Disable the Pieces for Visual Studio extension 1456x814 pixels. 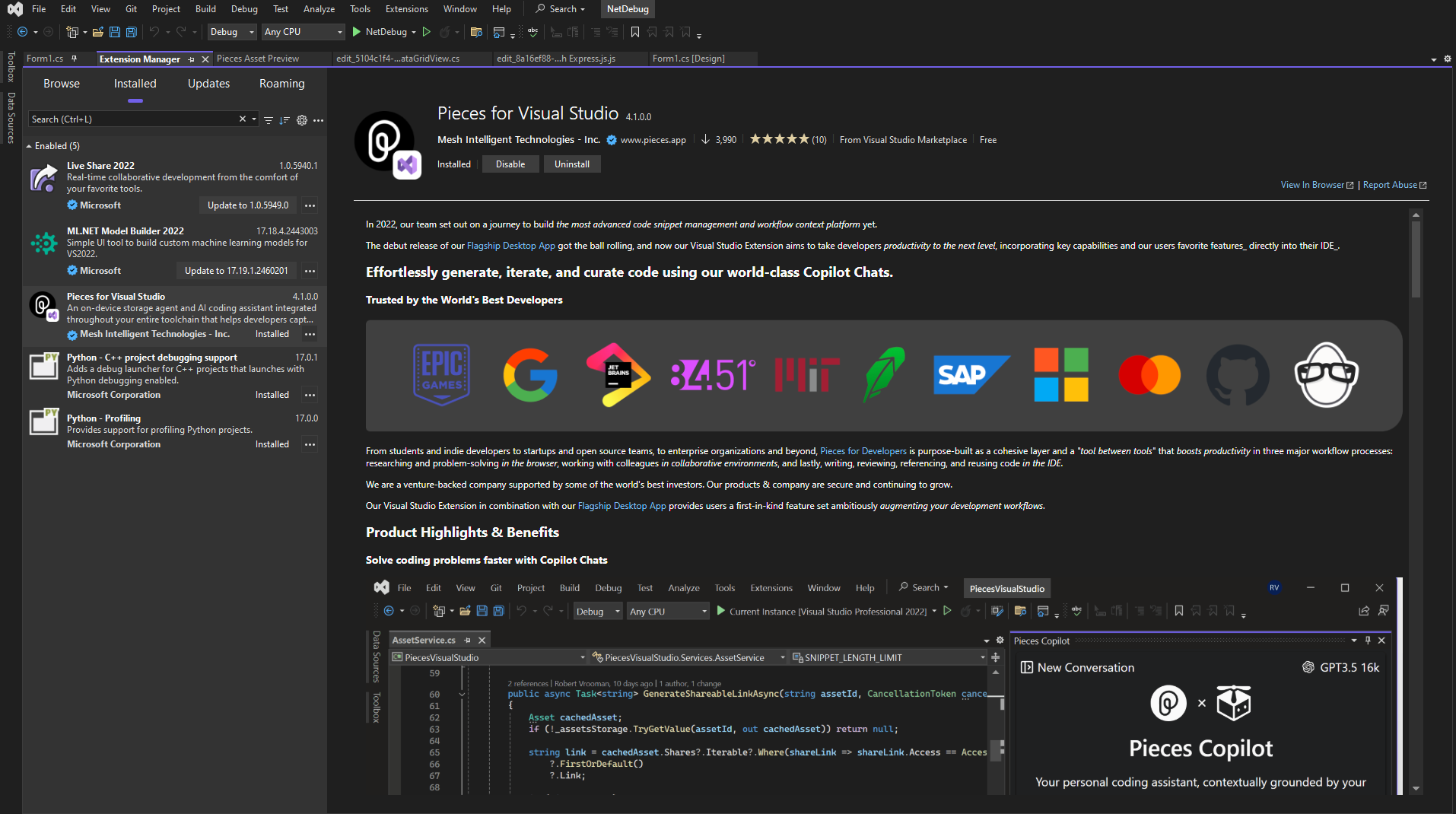point(510,164)
